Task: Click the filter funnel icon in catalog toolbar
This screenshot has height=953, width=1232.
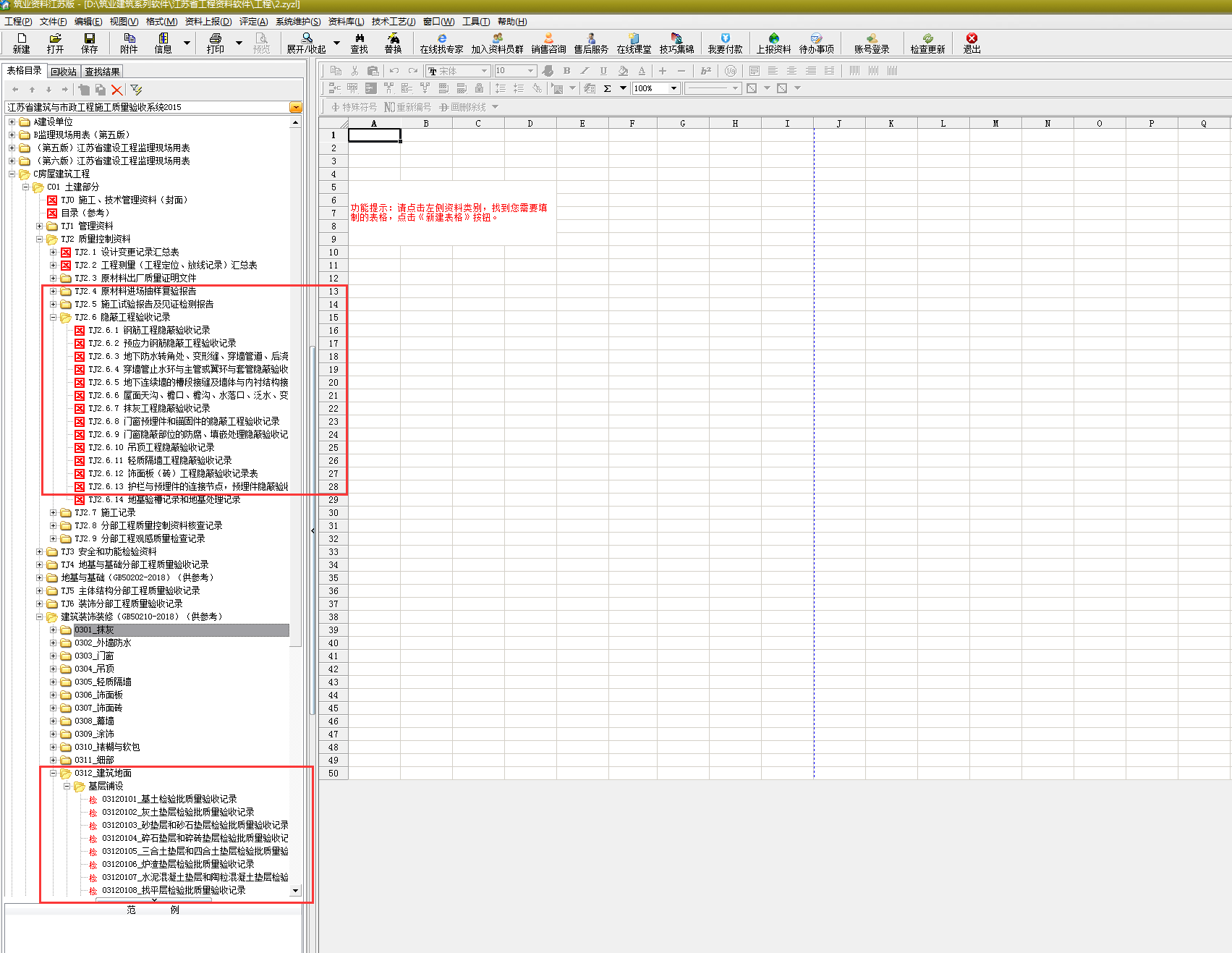Action: [136, 90]
